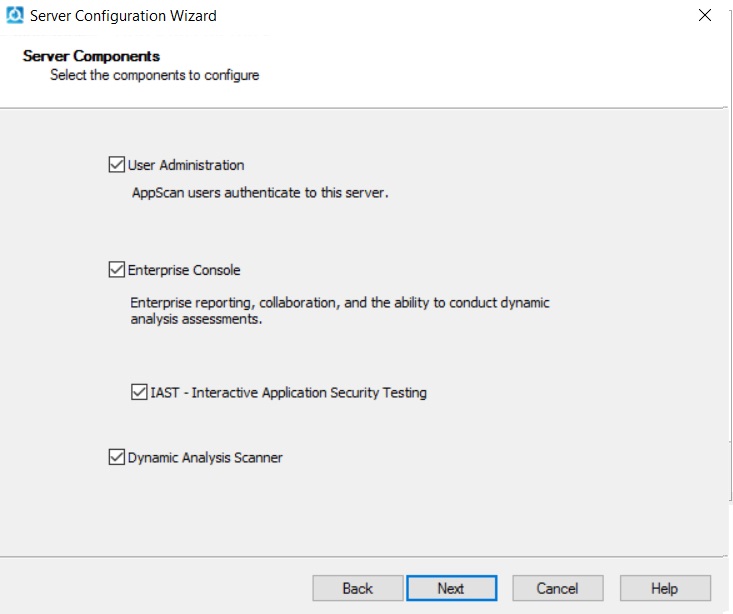Click the 'AppScan users authenticate' description

pos(260,193)
